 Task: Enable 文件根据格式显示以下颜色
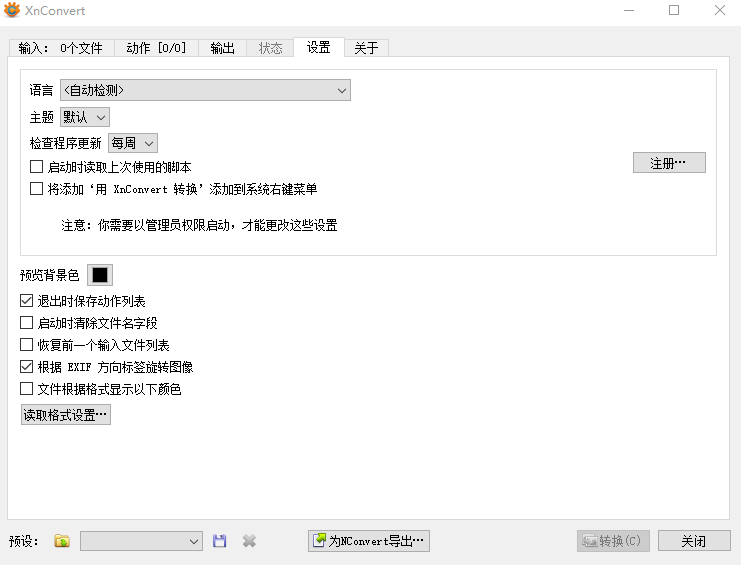tap(26, 389)
